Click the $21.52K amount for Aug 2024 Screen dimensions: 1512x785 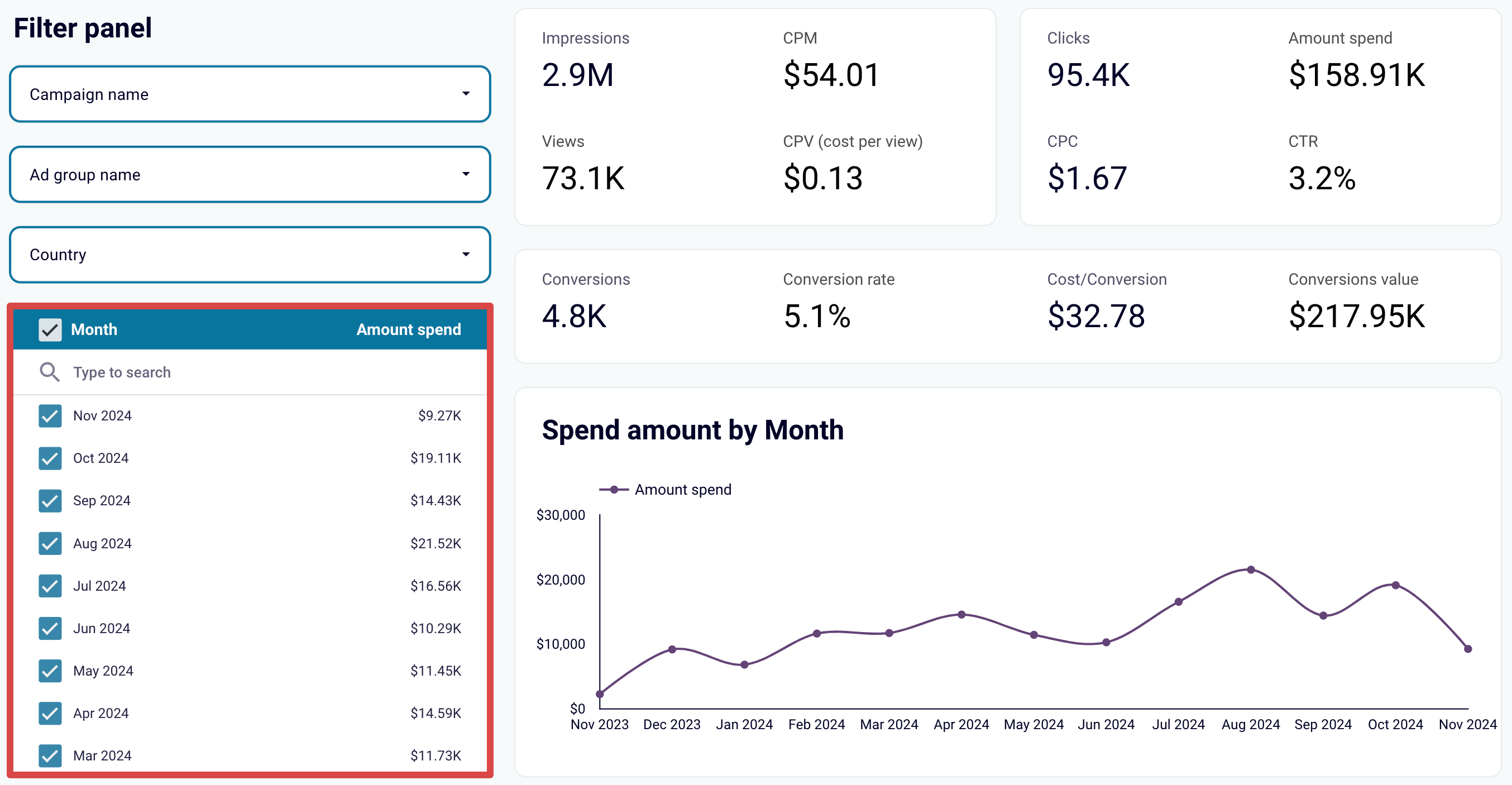(436, 544)
